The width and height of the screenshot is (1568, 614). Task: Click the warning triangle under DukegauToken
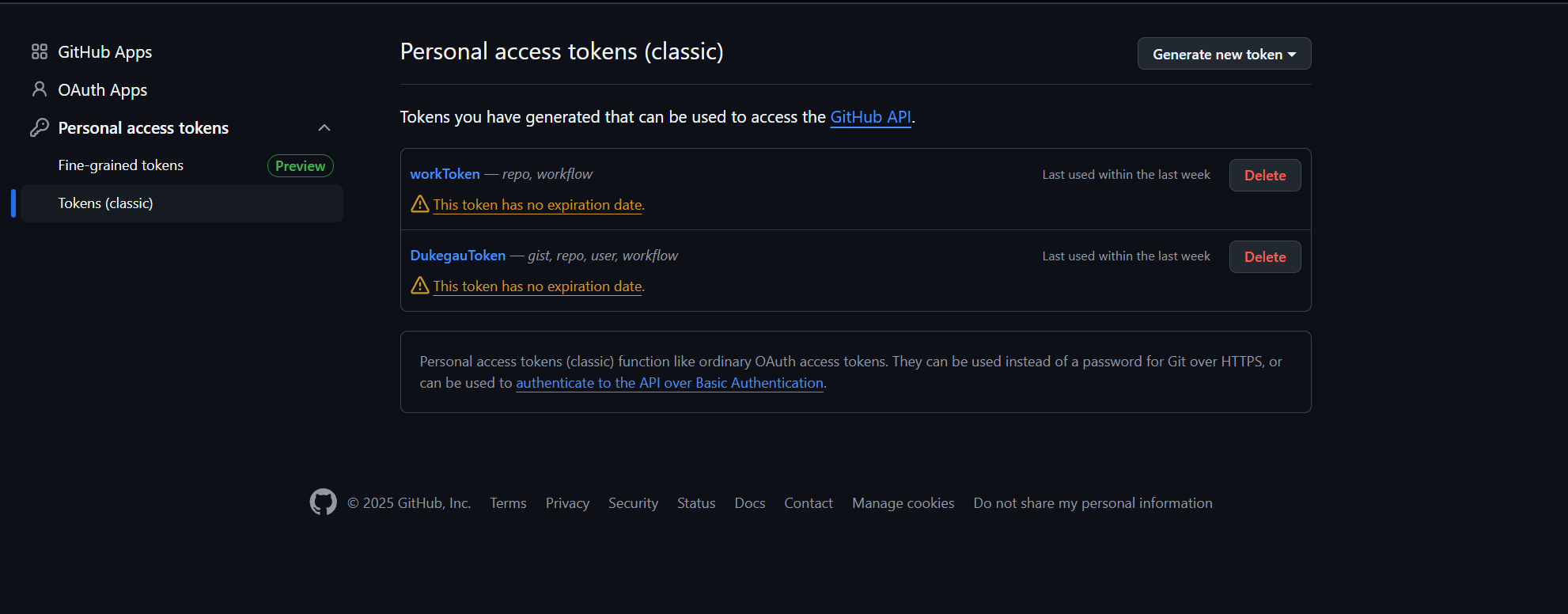click(x=420, y=286)
